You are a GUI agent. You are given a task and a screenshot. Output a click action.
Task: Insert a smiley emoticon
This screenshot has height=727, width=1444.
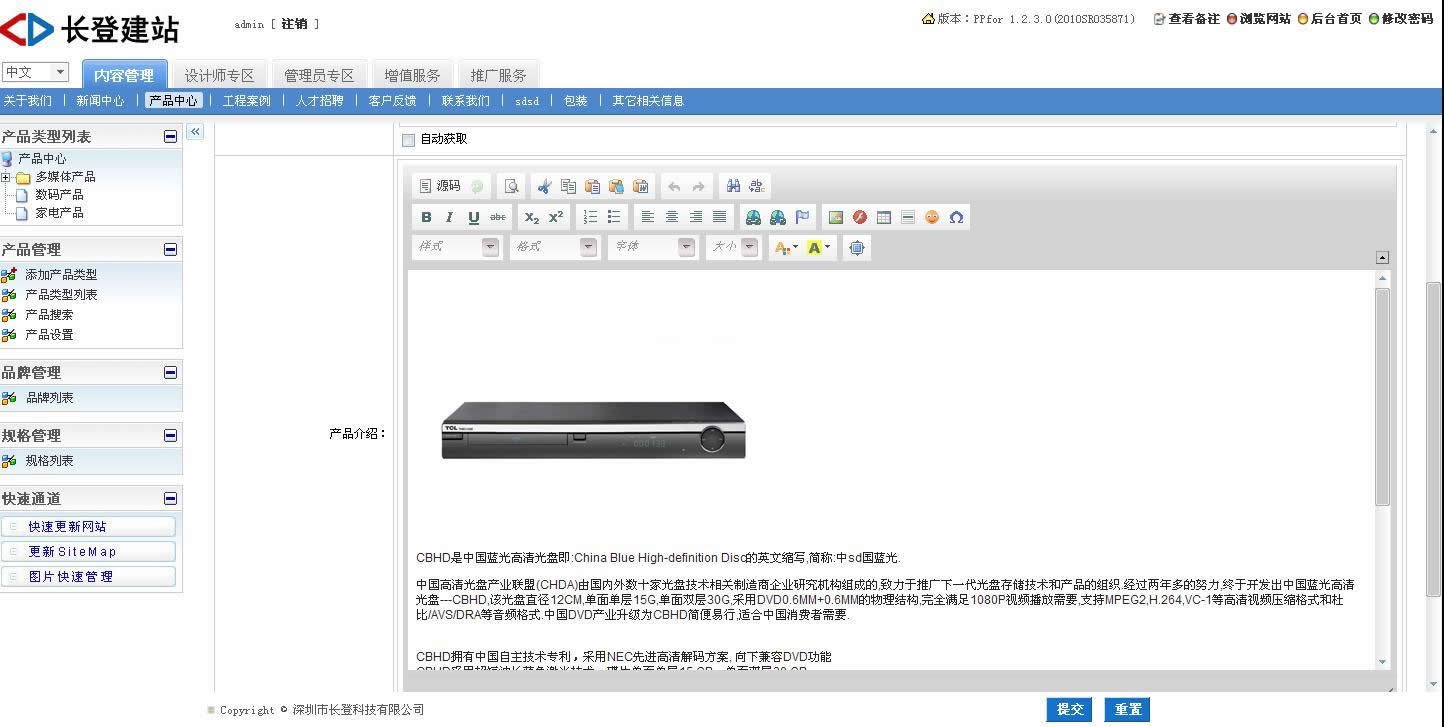pos(932,217)
